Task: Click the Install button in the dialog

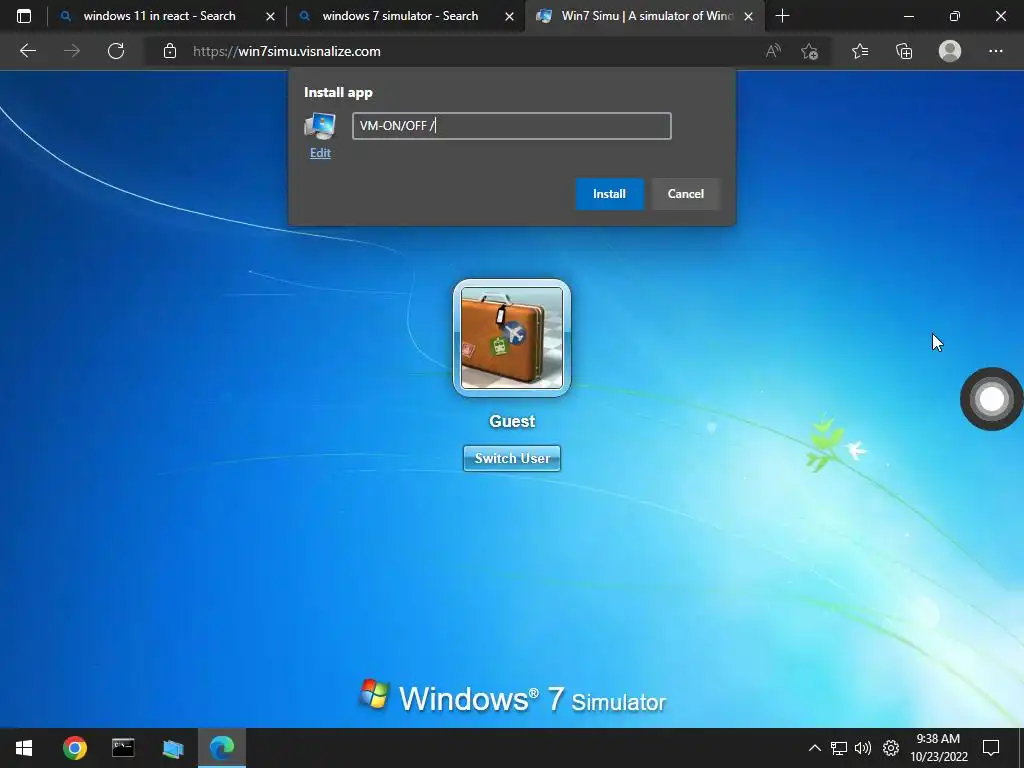Action: pos(609,194)
